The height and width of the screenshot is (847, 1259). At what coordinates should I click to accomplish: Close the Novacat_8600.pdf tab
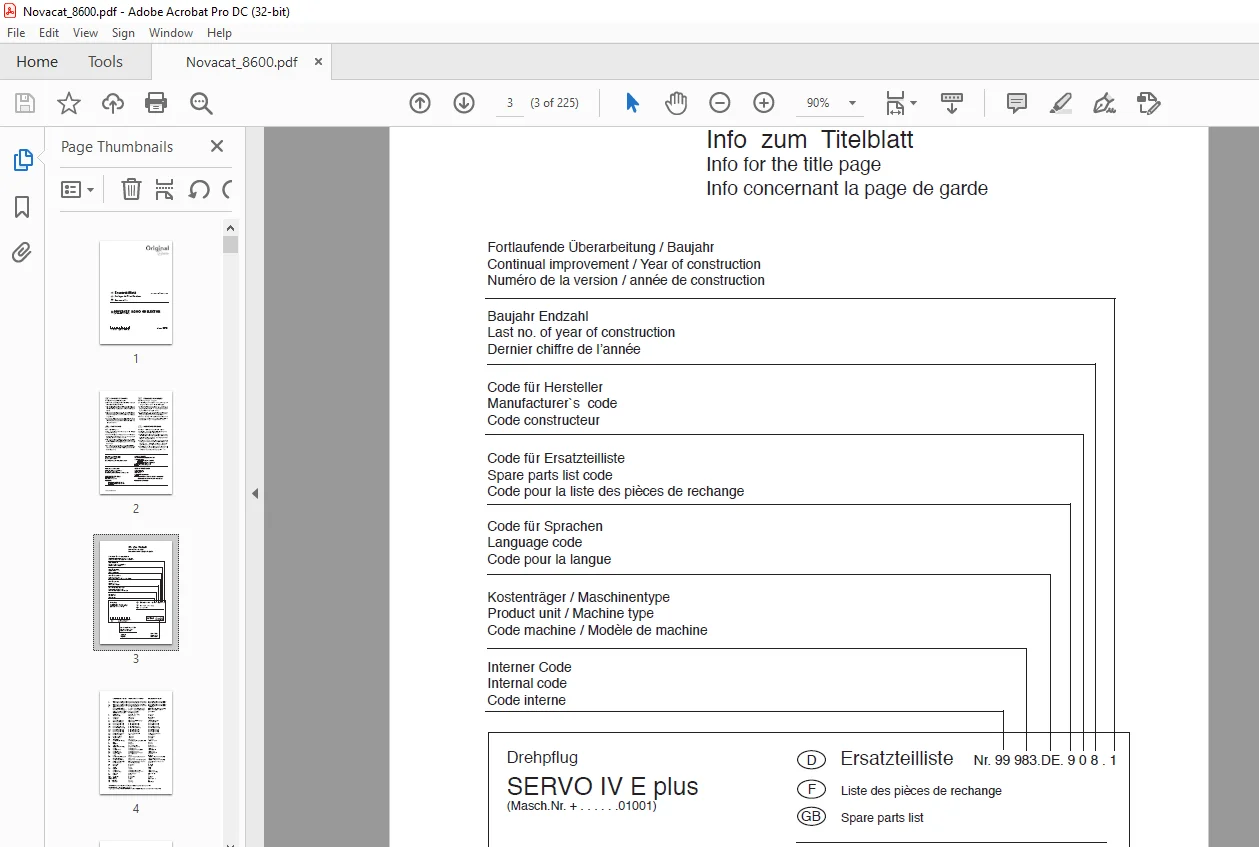click(x=319, y=62)
